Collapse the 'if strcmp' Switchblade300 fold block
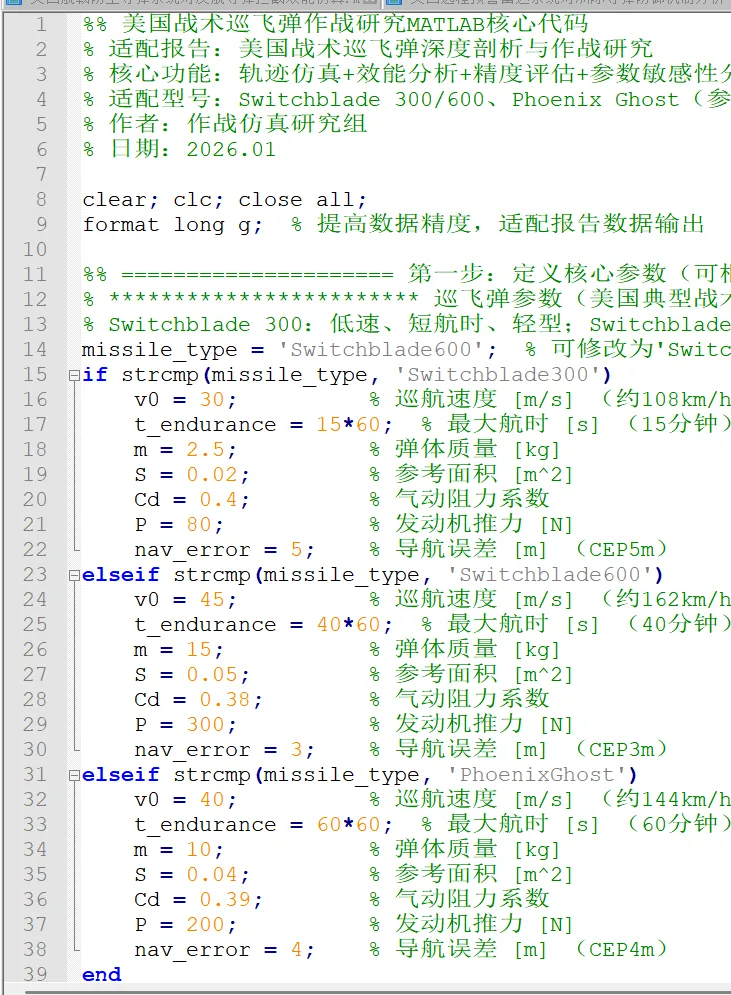The image size is (731, 995). point(74,375)
